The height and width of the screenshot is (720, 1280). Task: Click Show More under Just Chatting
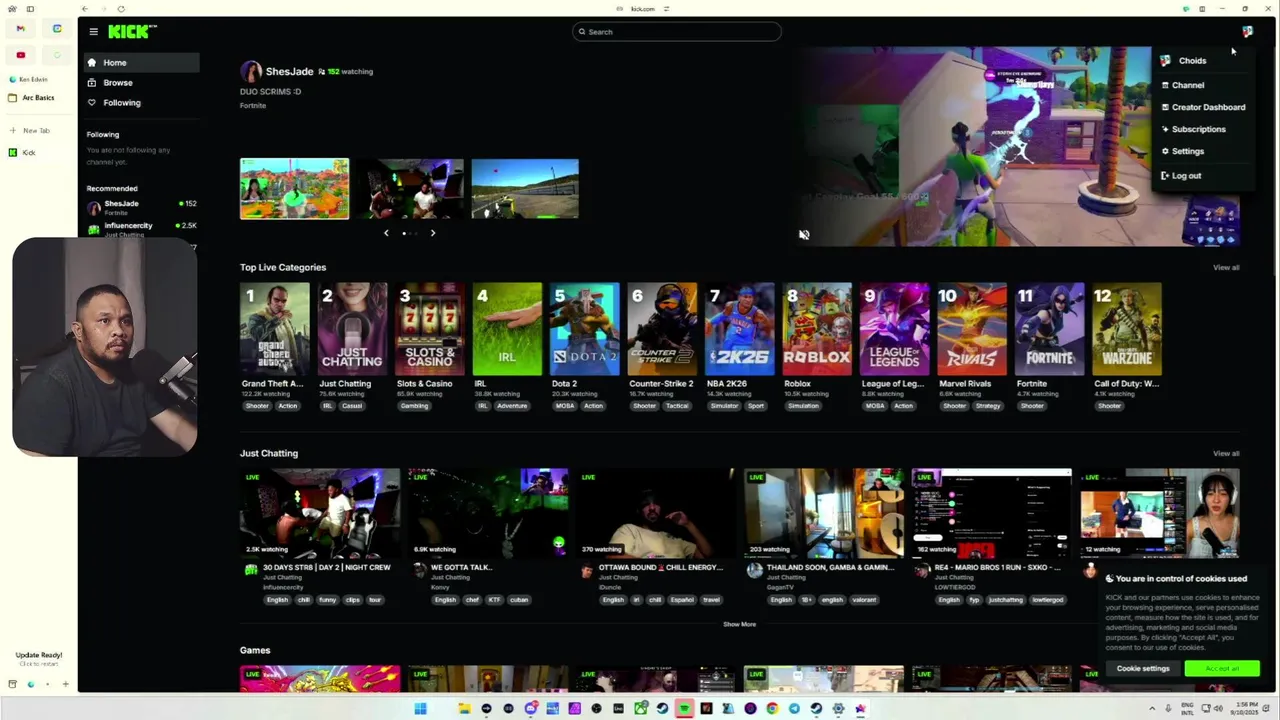[740, 624]
